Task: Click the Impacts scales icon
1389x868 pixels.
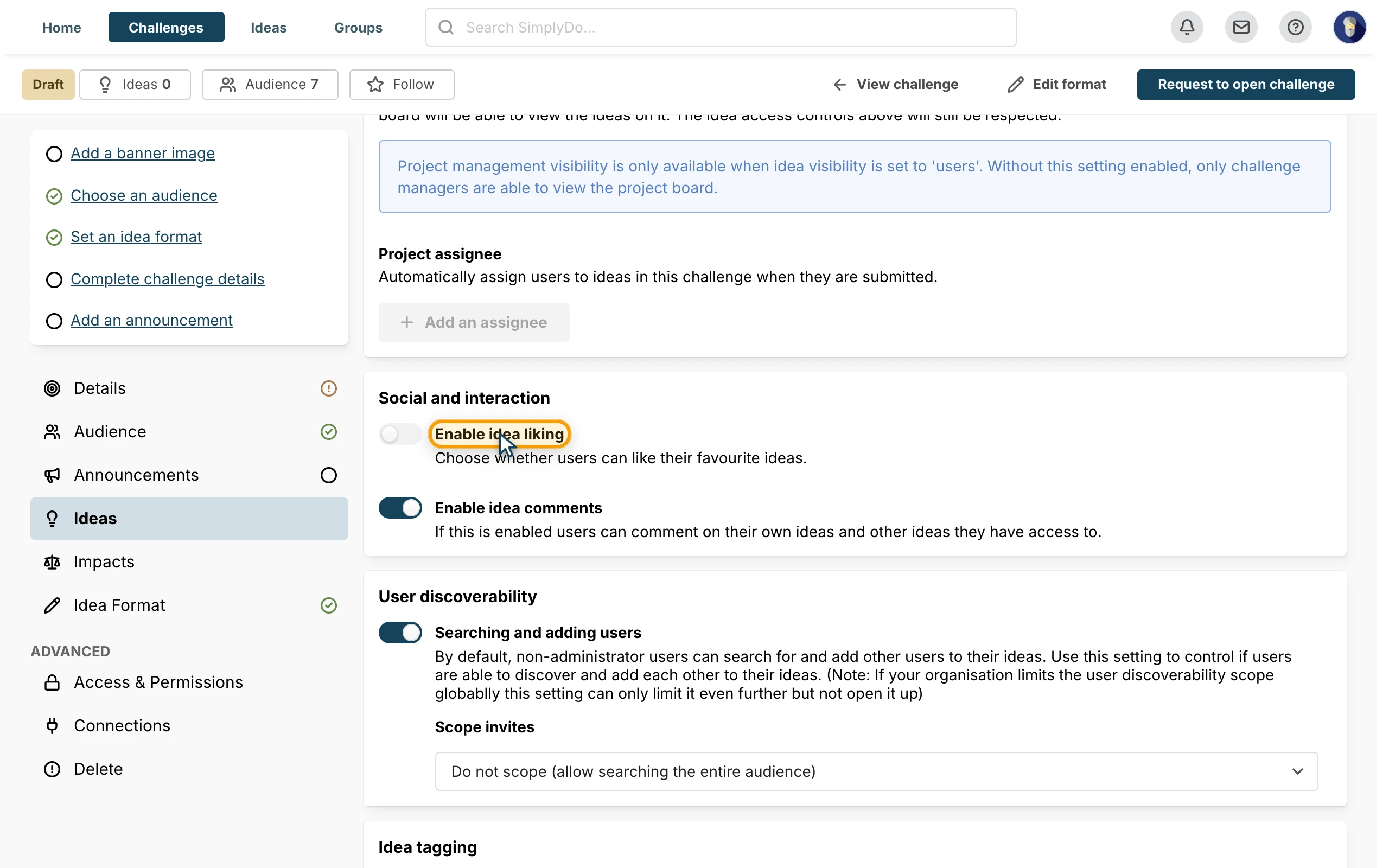Action: pyautogui.click(x=52, y=562)
